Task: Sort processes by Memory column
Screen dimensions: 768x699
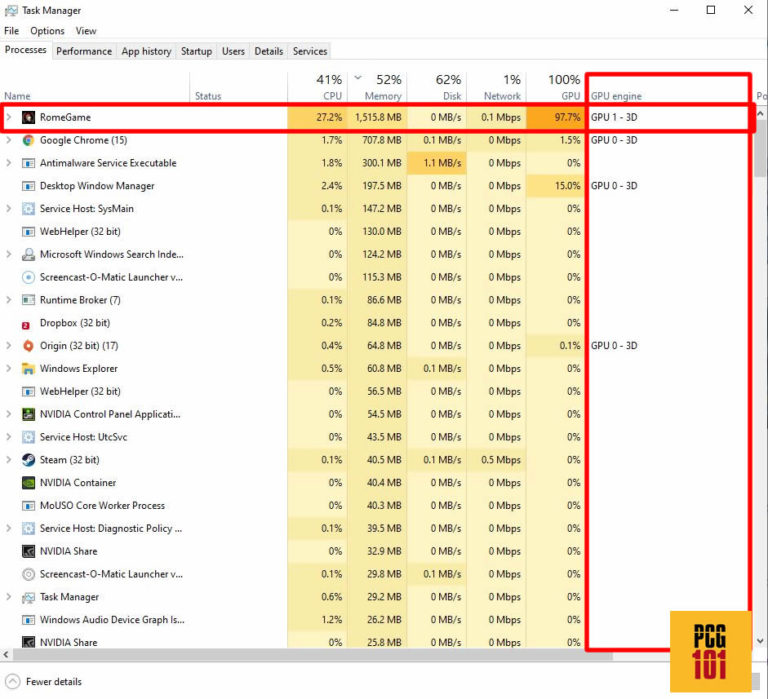Action: (377, 87)
